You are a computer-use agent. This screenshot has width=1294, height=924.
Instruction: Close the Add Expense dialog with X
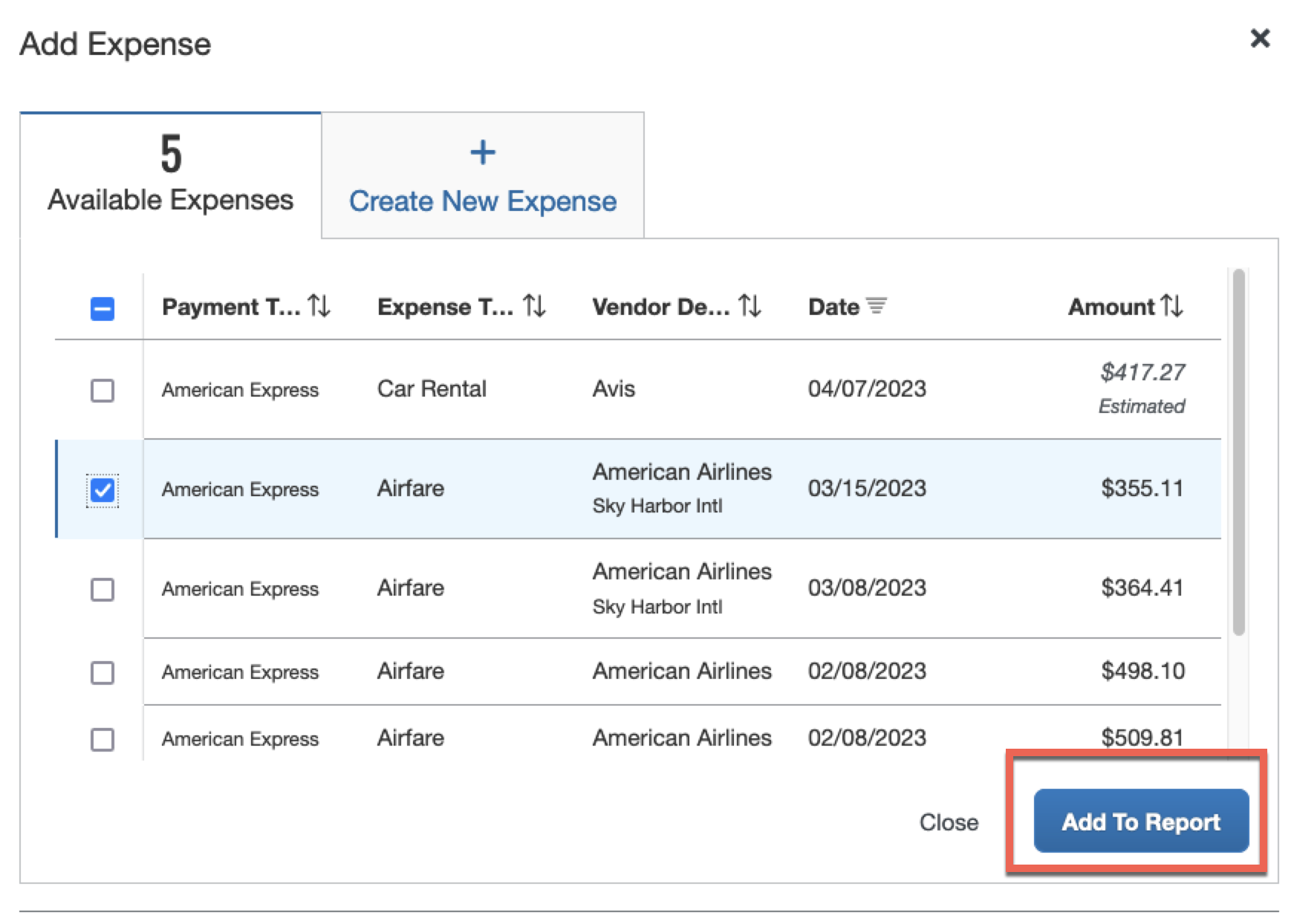(x=1260, y=39)
